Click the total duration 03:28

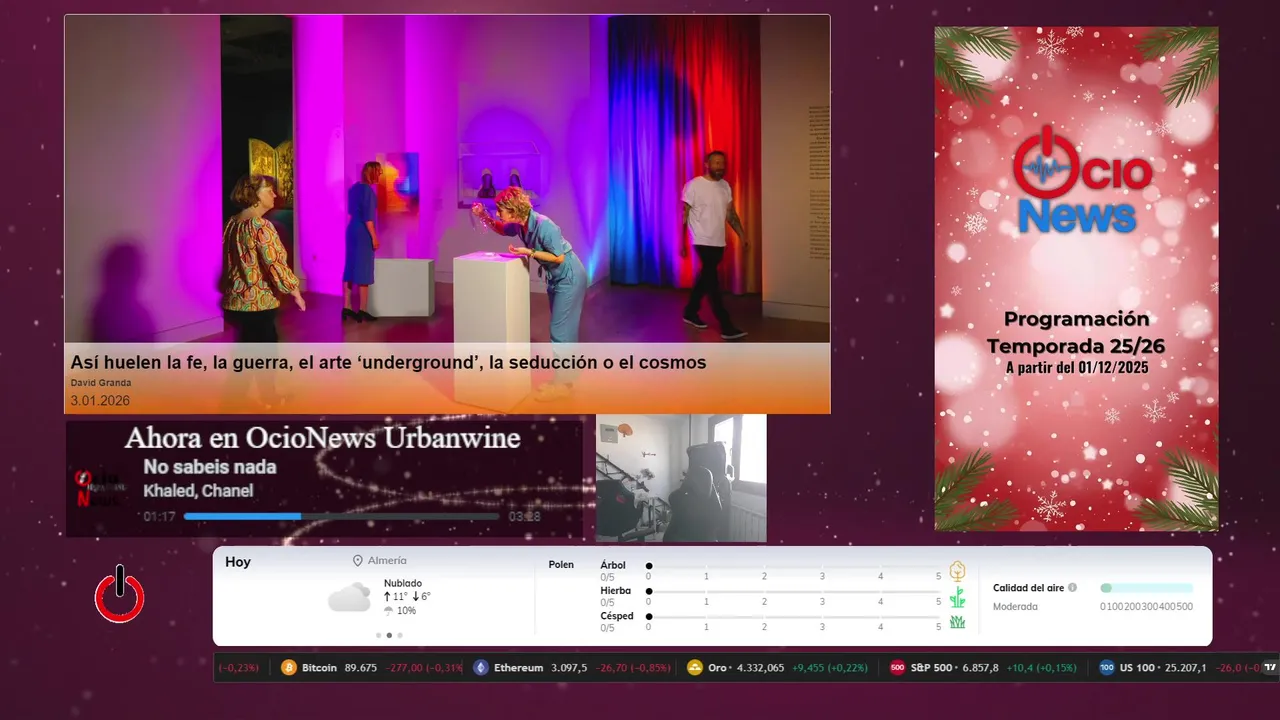[525, 517]
